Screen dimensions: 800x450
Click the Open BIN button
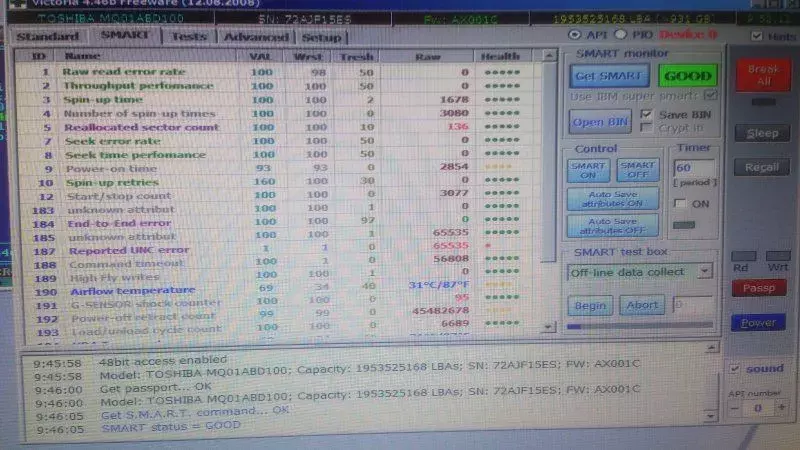pos(600,122)
